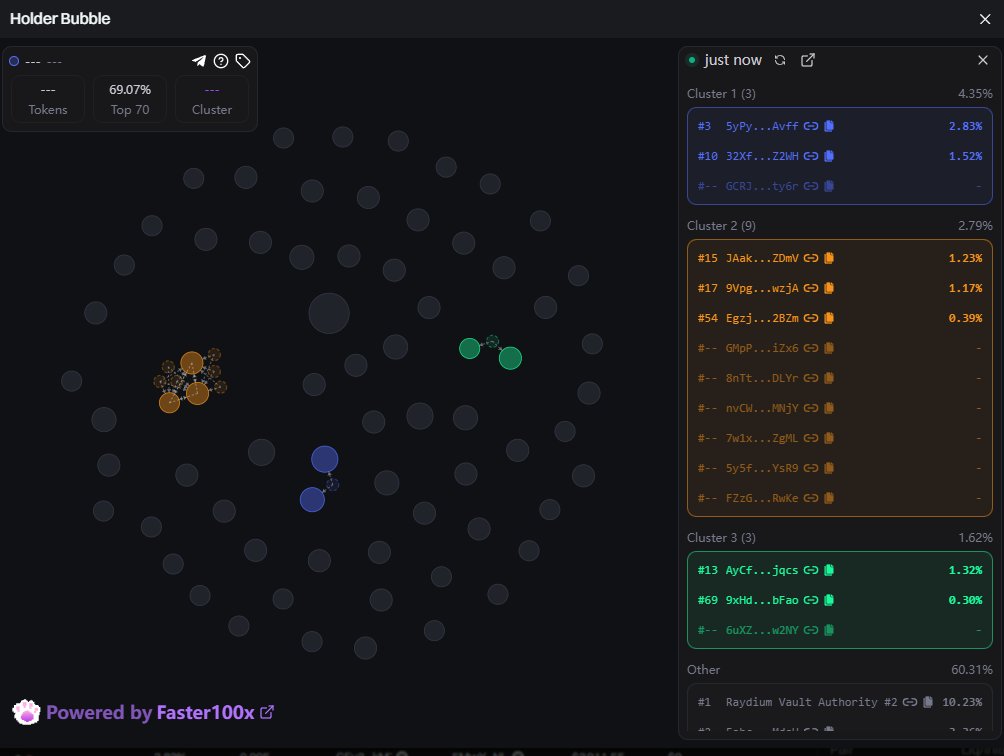This screenshot has height=756, width=1004.
Task: Select holder row #69 9xHd...bFao
Action: pos(839,600)
